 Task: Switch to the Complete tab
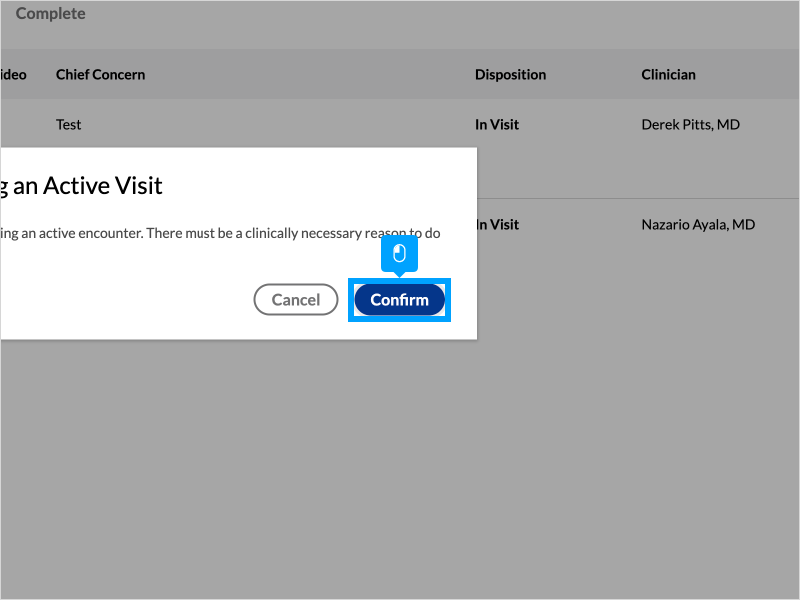point(50,14)
